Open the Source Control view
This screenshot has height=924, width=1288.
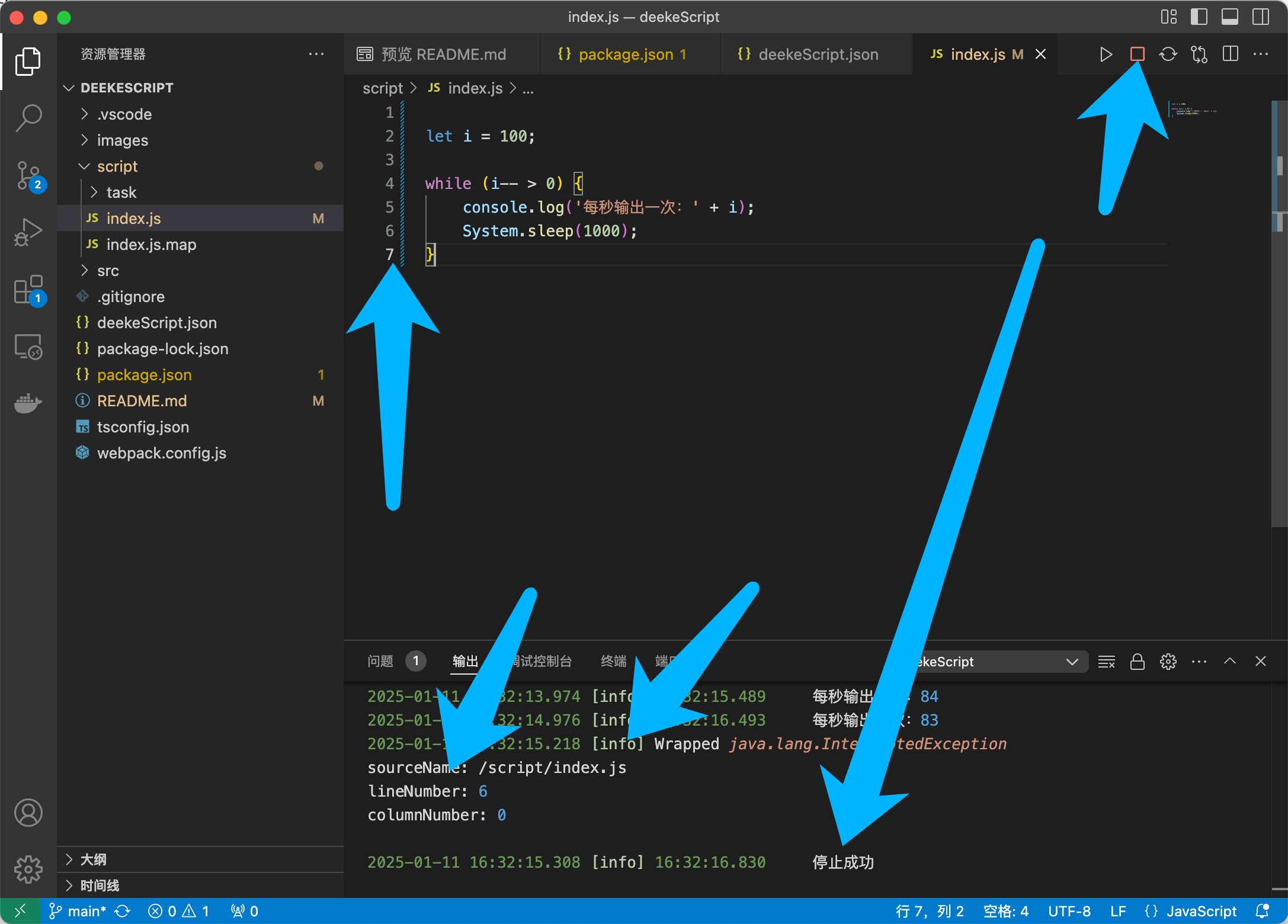click(28, 176)
